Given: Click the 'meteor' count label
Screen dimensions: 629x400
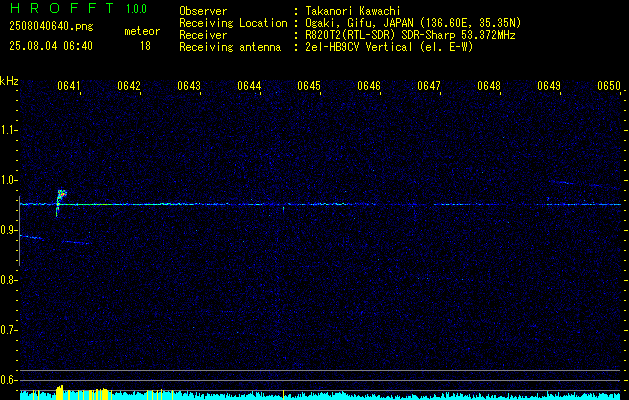Looking at the screenshot, I should click(142, 31).
